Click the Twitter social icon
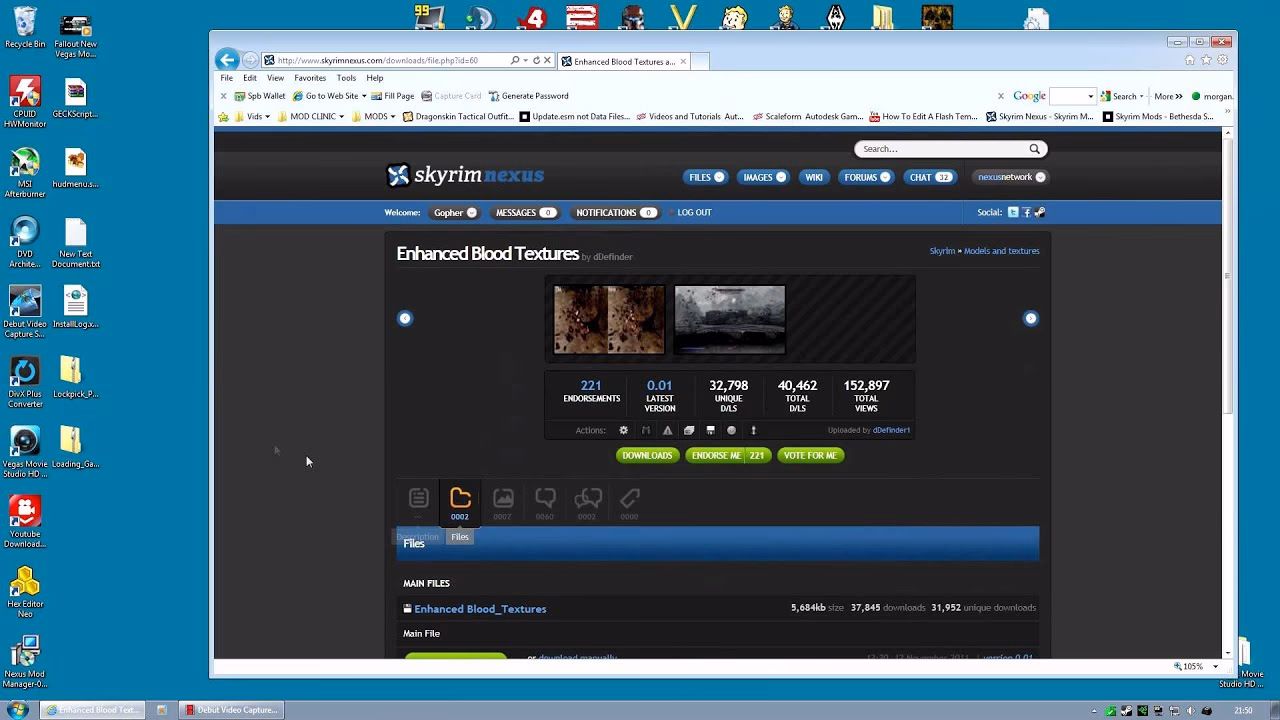The image size is (1280, 720). [x=1013, y=212]
